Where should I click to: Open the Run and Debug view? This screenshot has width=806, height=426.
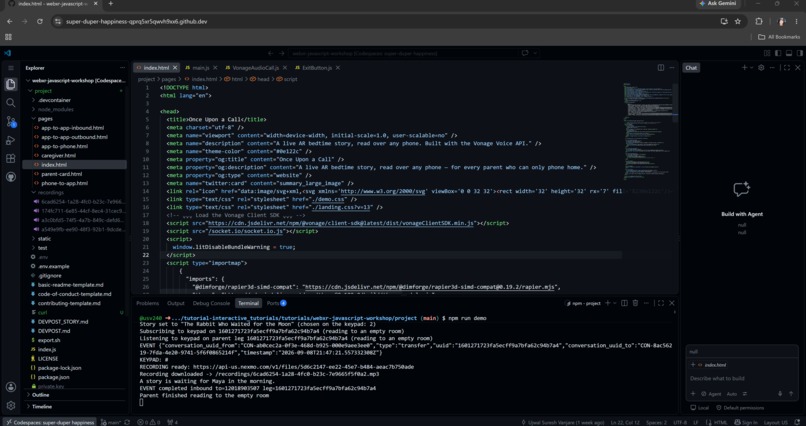pyautogui.click(x=10, y=140)
